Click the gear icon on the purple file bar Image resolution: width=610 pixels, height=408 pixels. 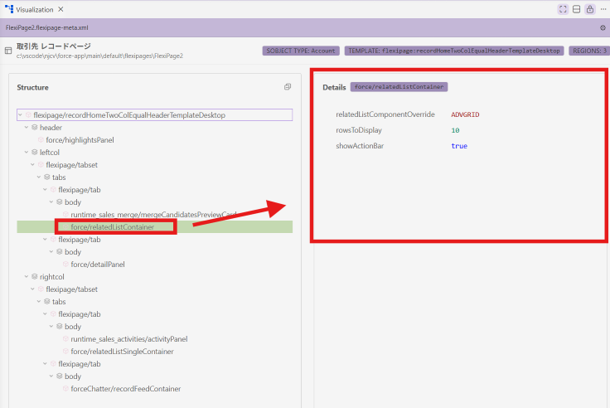(x=603, y=28)
